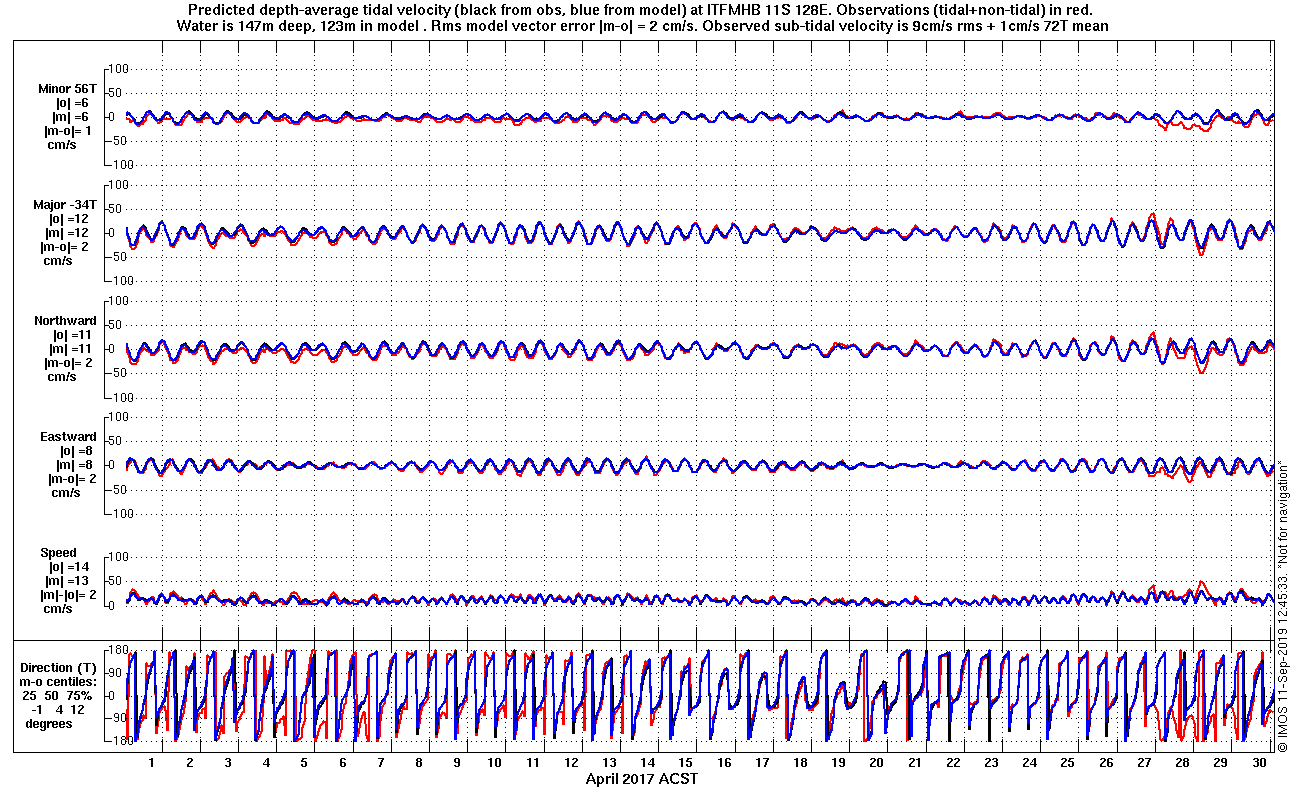This screenshot has width=1300, height=800.
Task: Click the 'Minor 56T' panel label
Action: click(67, 88)
